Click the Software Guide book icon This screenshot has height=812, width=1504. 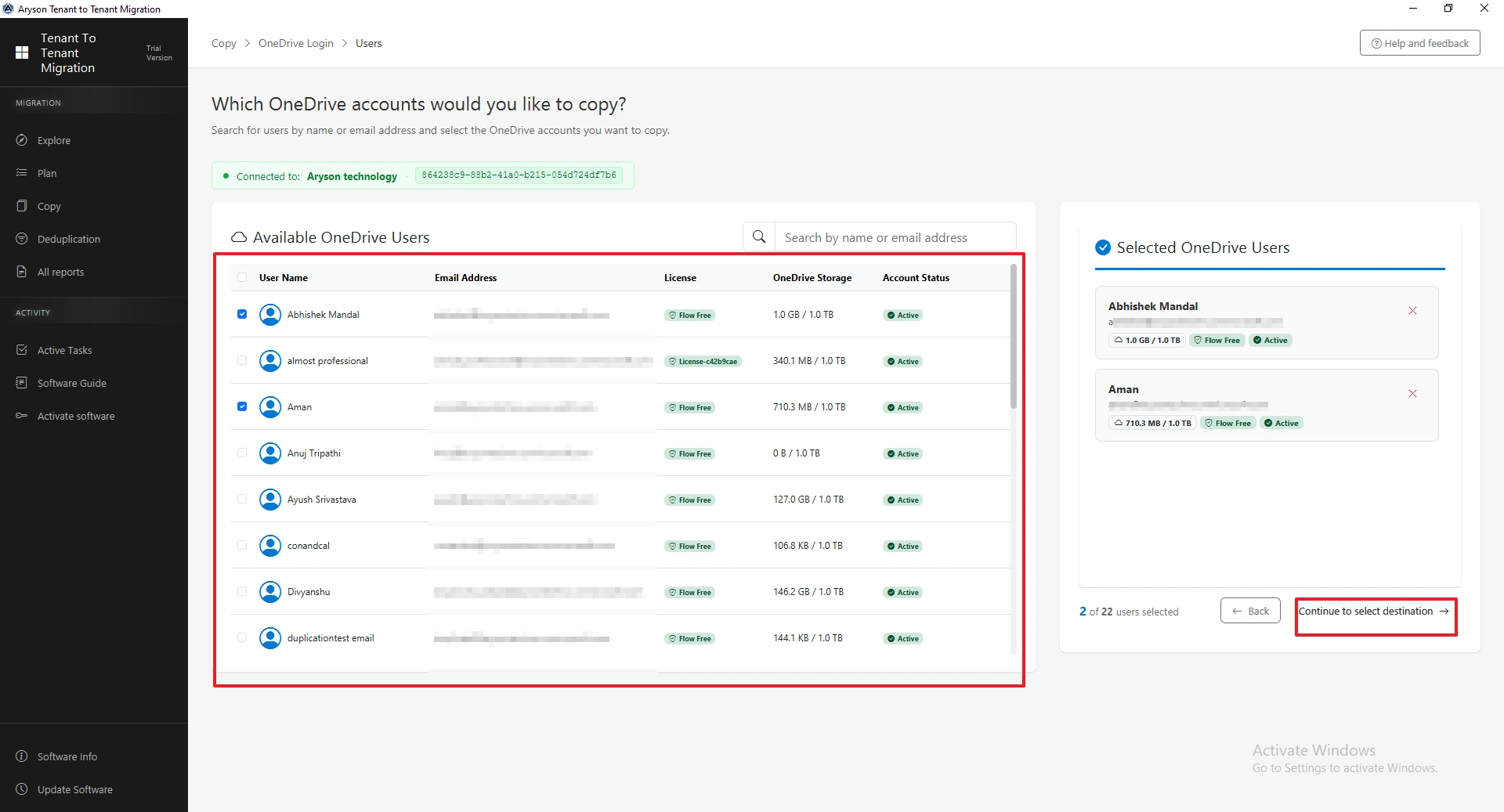[x=22, y=383]
